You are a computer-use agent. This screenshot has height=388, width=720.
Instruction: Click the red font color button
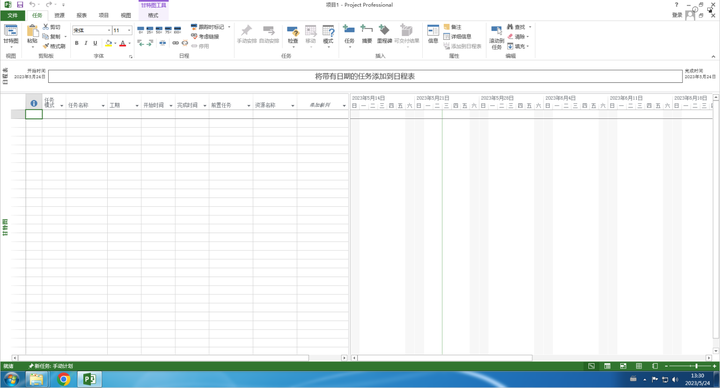pos(123,43)
